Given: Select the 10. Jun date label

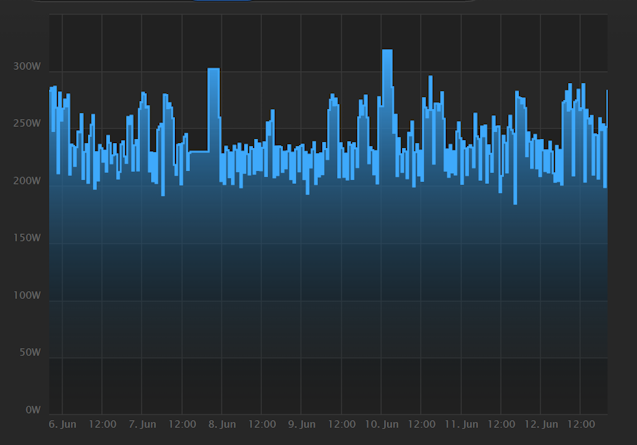Looking at the screenshot, I should point(380,424).
